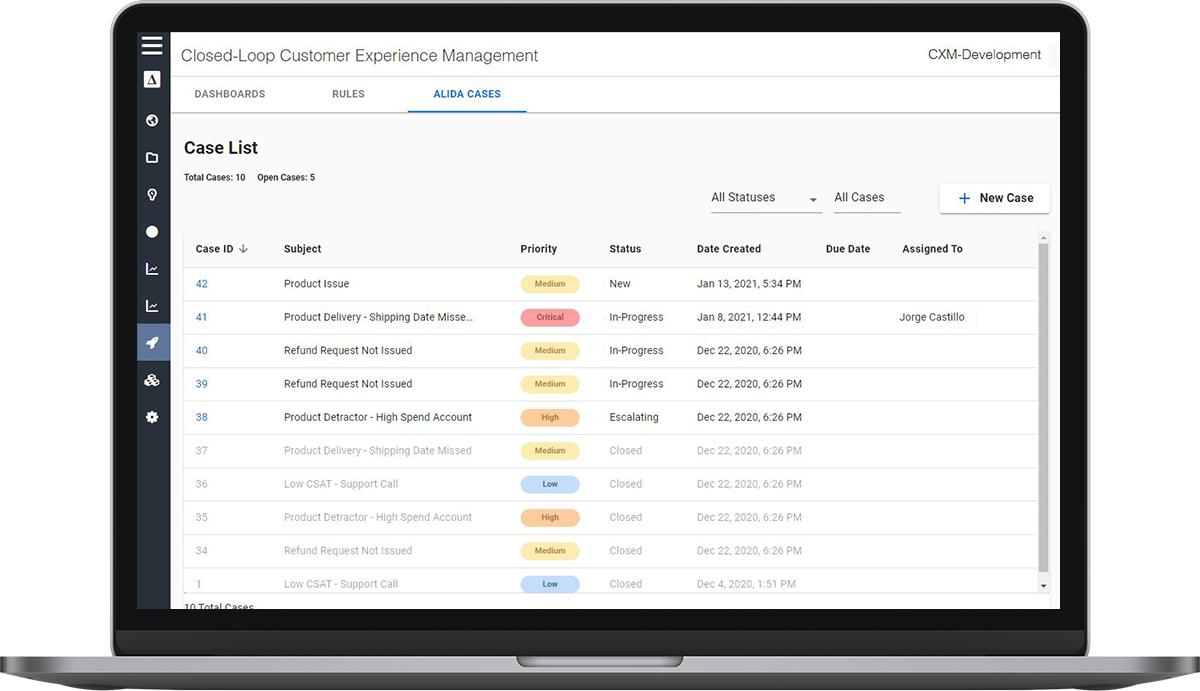
Task: Click the Status column header
Action: [625, 249]
